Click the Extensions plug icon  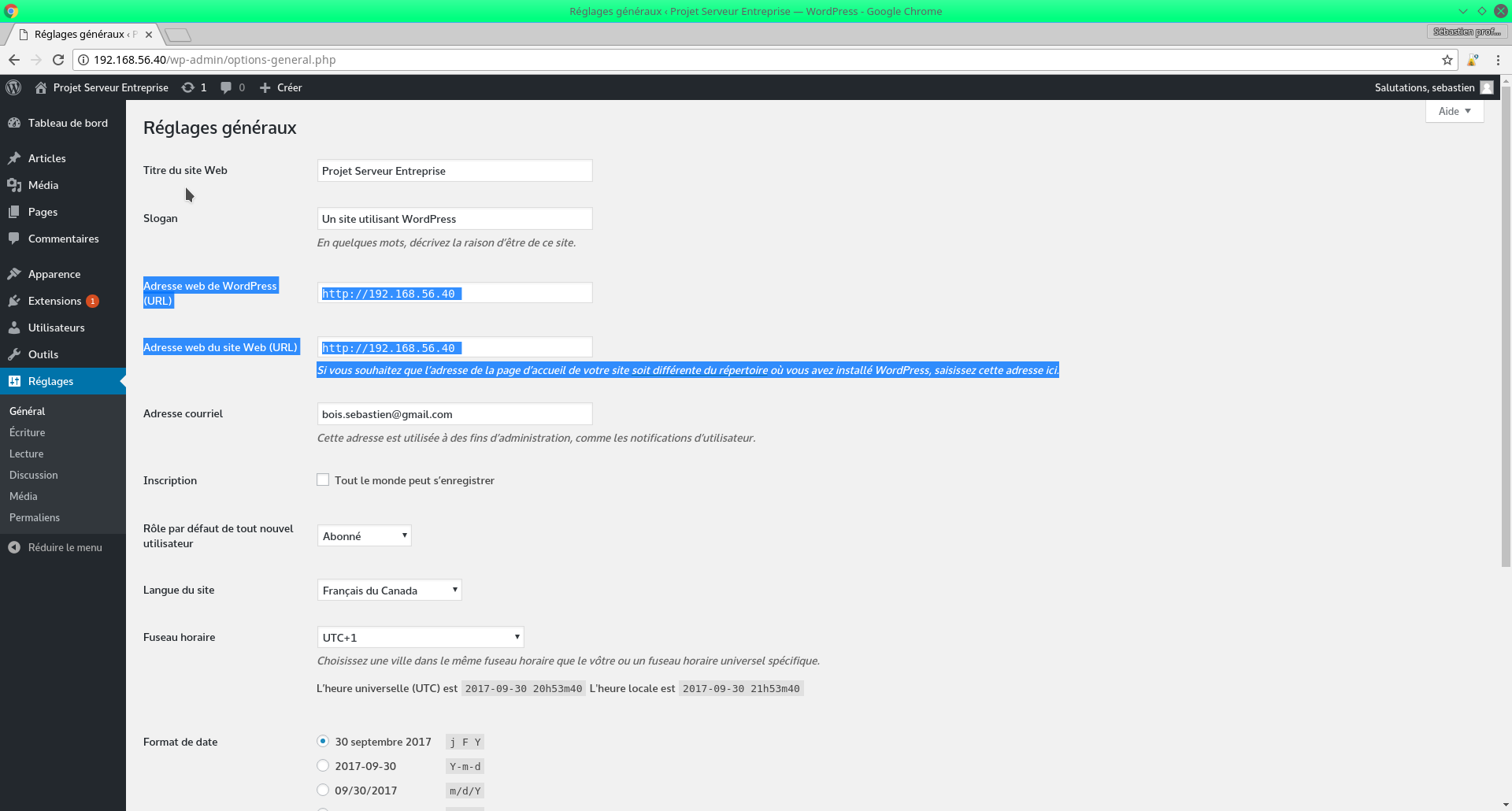coord(14,301)
